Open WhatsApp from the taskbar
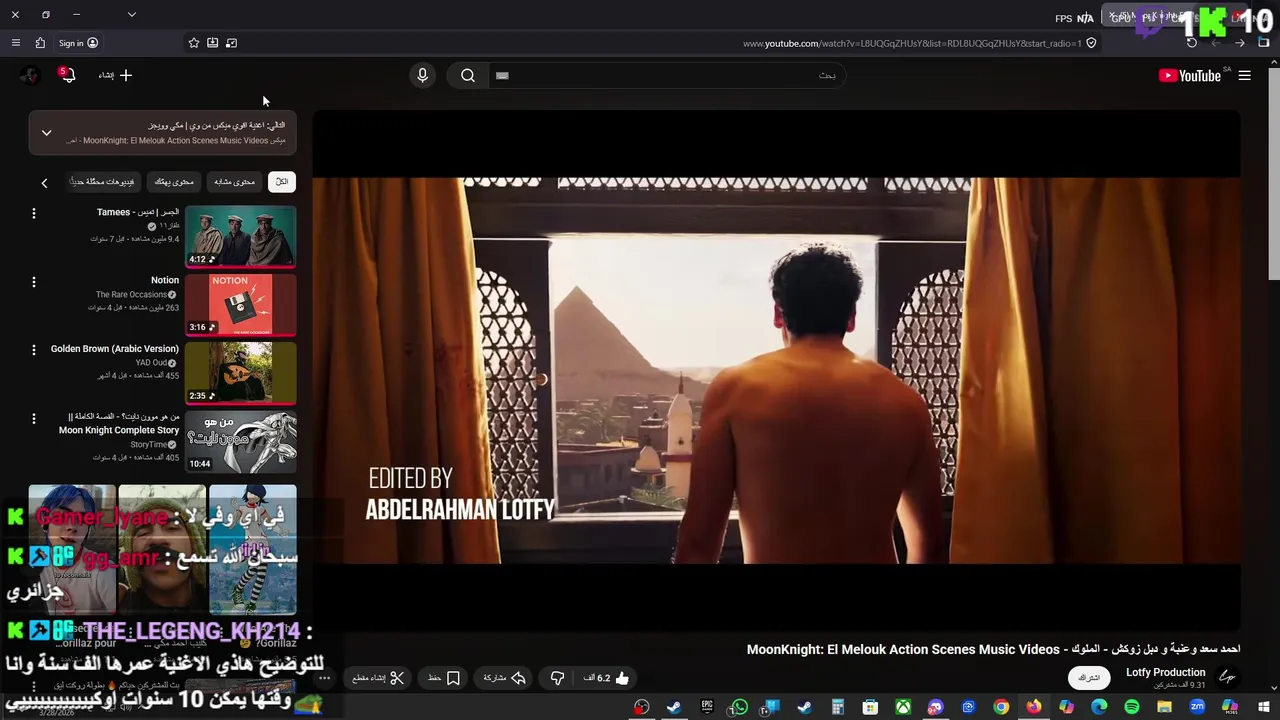 click(739, 707)
